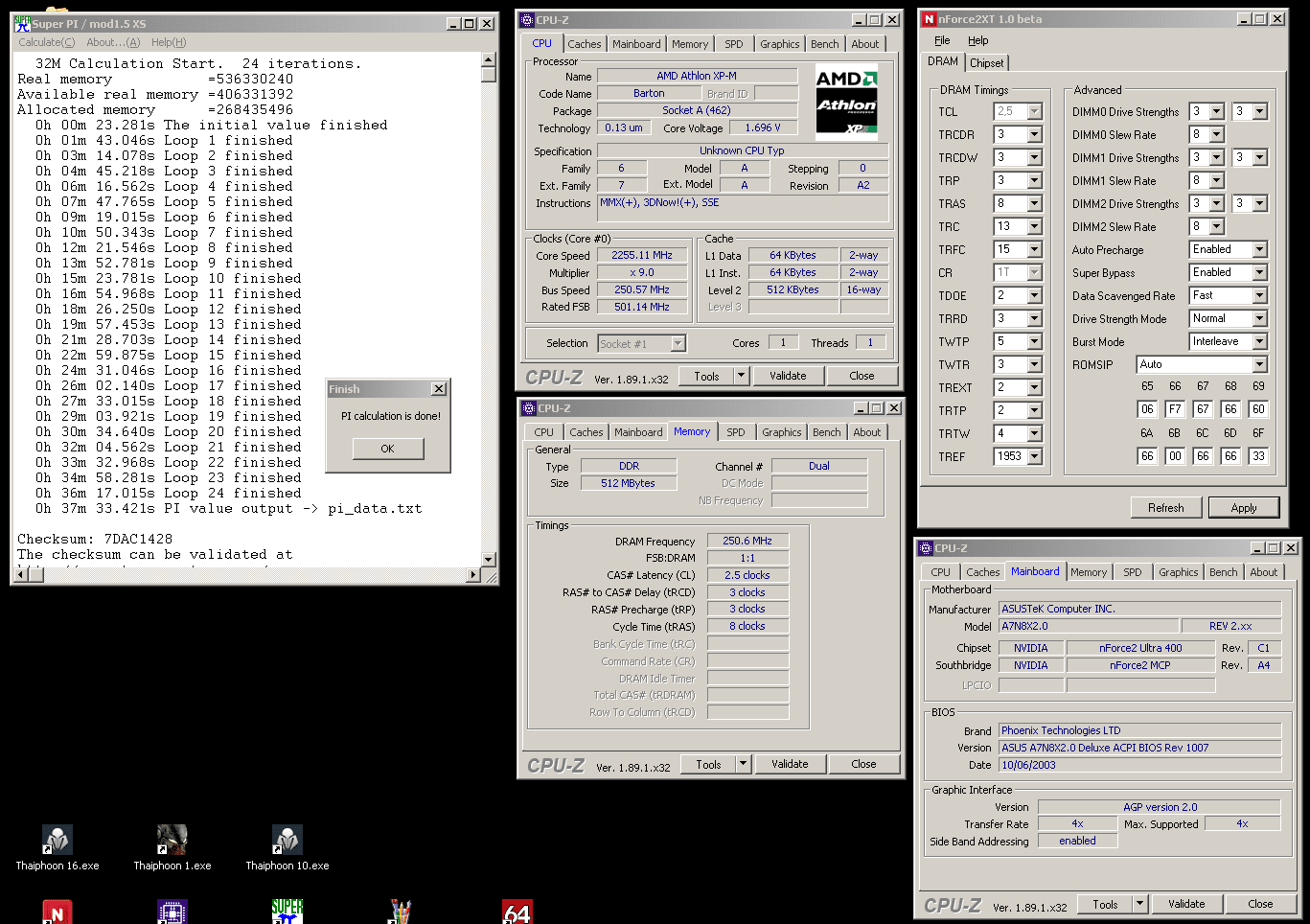Launch the red N nForce2XT desktop icon
This screenshot has width=1310, height=924.
pyautogui.click(x=57, y=912)
